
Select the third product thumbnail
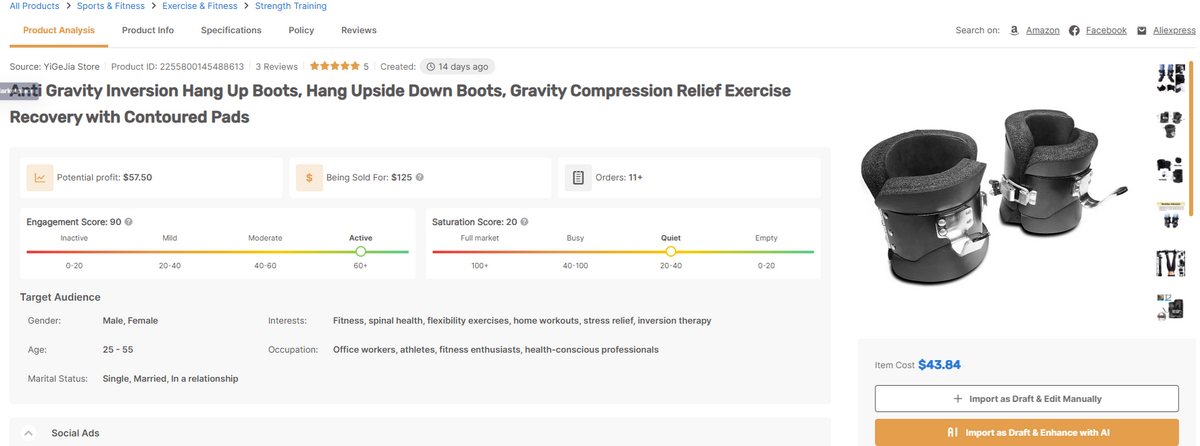pos(1170,170)
